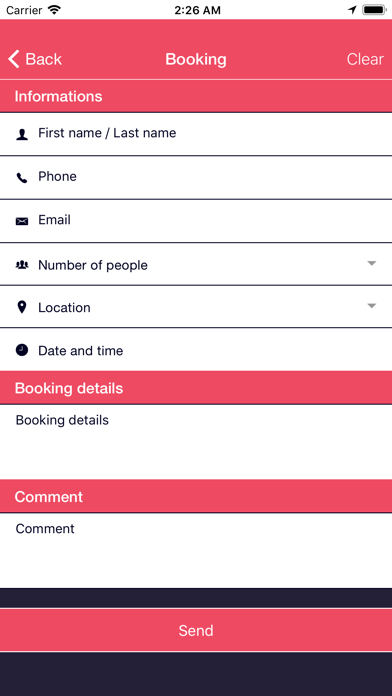Tap the phone handset icon
Viewport: 392px width, 696px height.
pos(22,178)
